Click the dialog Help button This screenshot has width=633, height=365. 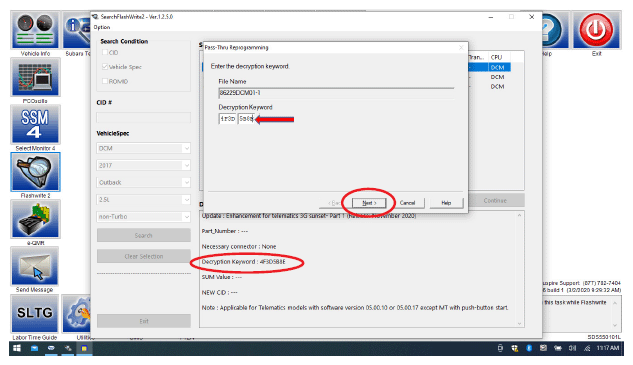tap(446, 203)
